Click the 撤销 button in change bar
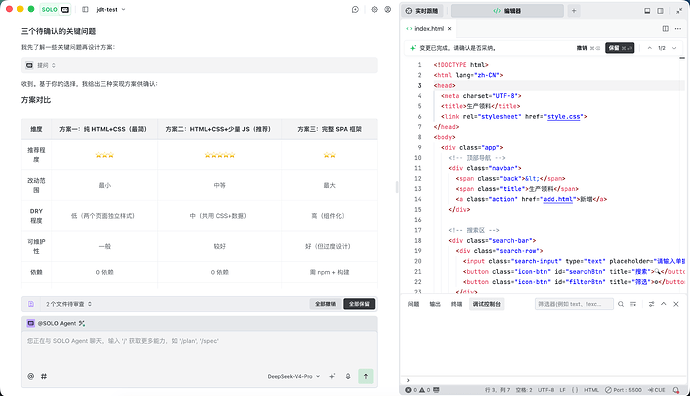This screenshot has width=690, height=396. [588, 48]
